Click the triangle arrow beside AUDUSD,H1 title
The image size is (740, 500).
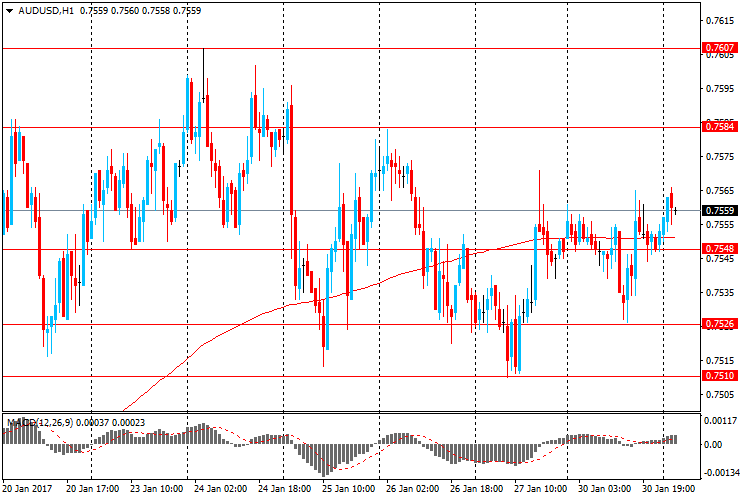pyautogui.click(x=9, y=10)
